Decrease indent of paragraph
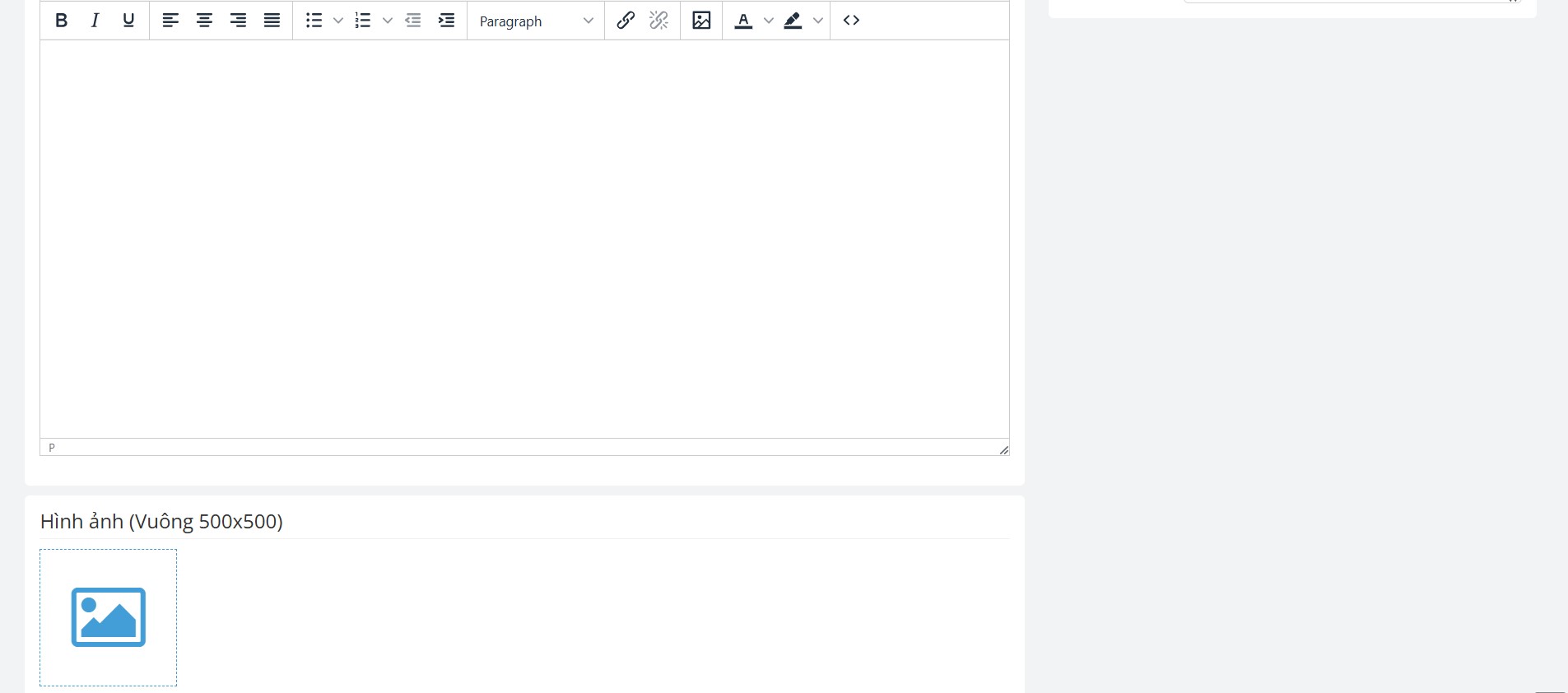Image resolution: width=1568 pixels, height=693 pixels. [413, 21]
